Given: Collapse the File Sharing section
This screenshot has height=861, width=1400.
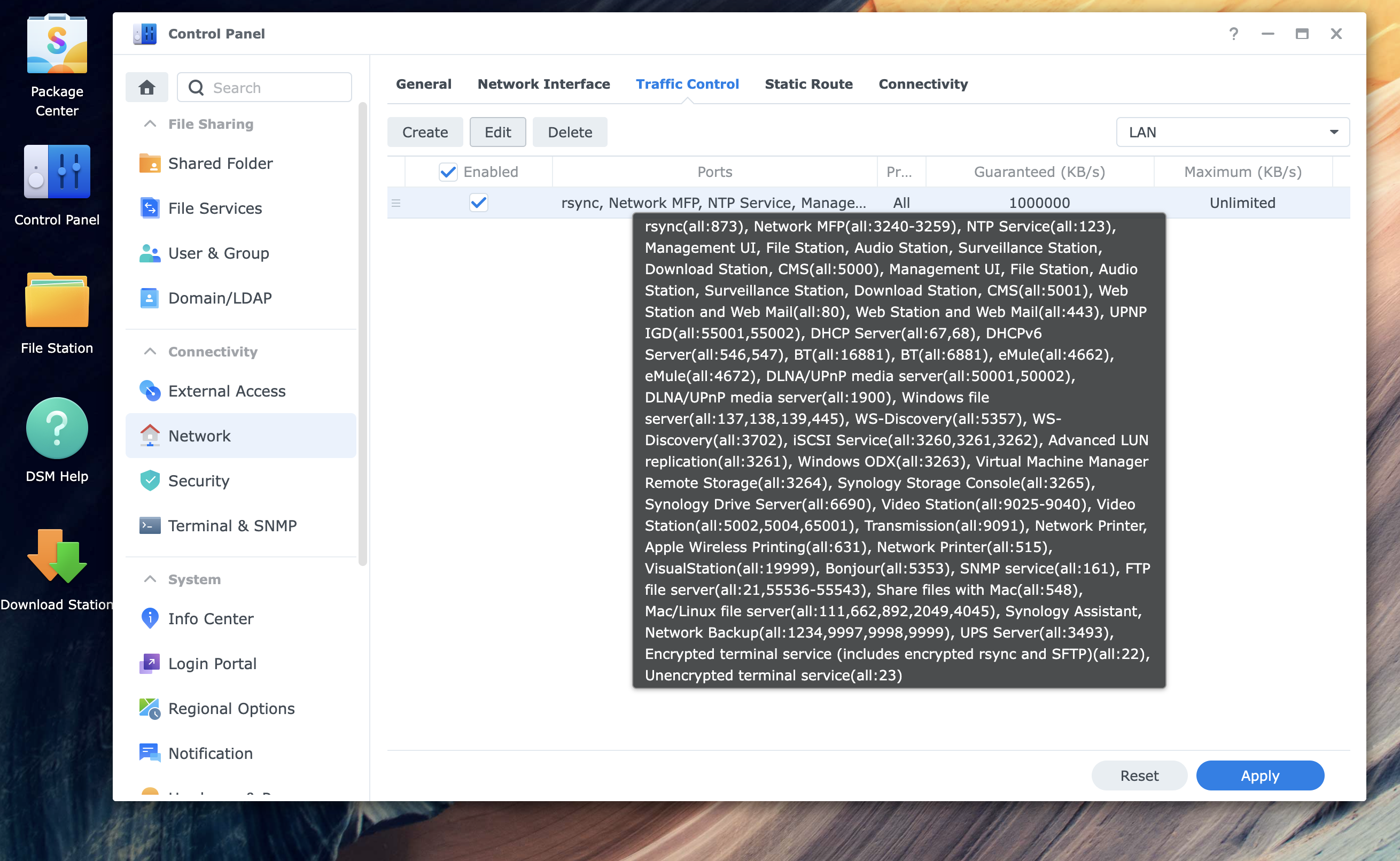Looking at the screenshot, I should [150, 124].
